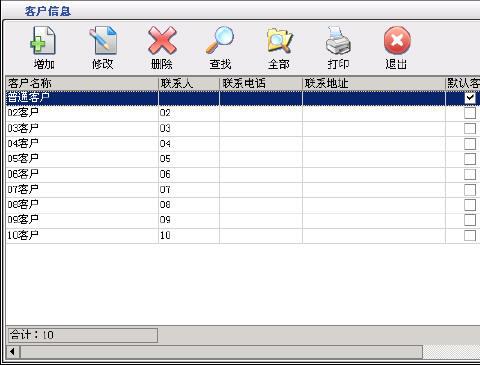Click contact cell showing 03
This screenshot has width=480, height=365.
(189, 129)
